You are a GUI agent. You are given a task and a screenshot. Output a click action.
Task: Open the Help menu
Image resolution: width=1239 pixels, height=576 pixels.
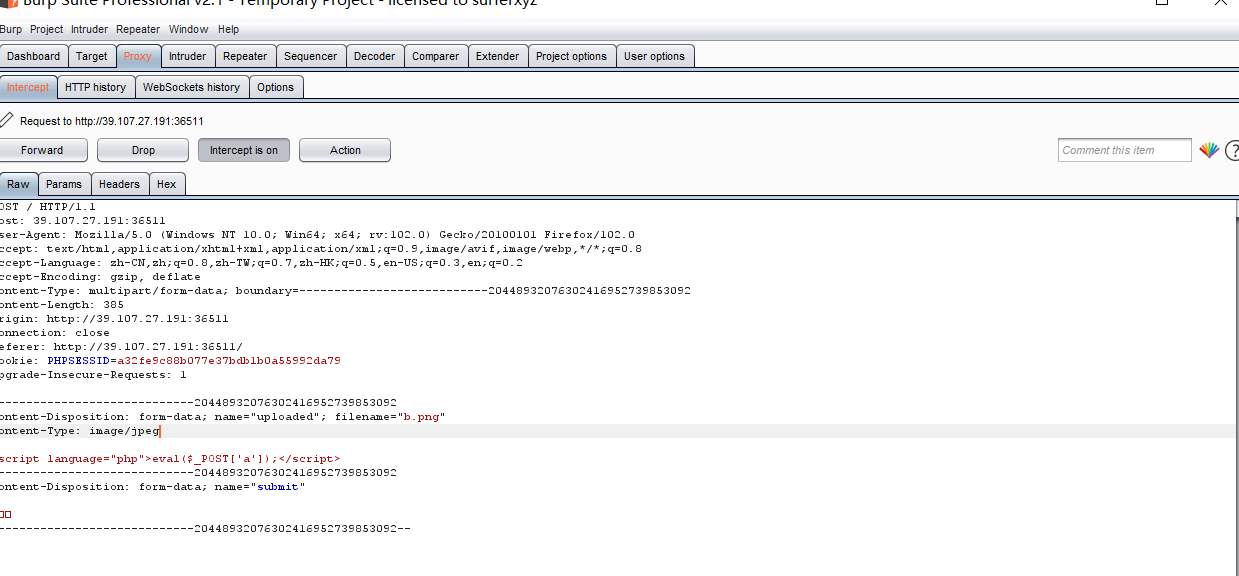[229, 29]
